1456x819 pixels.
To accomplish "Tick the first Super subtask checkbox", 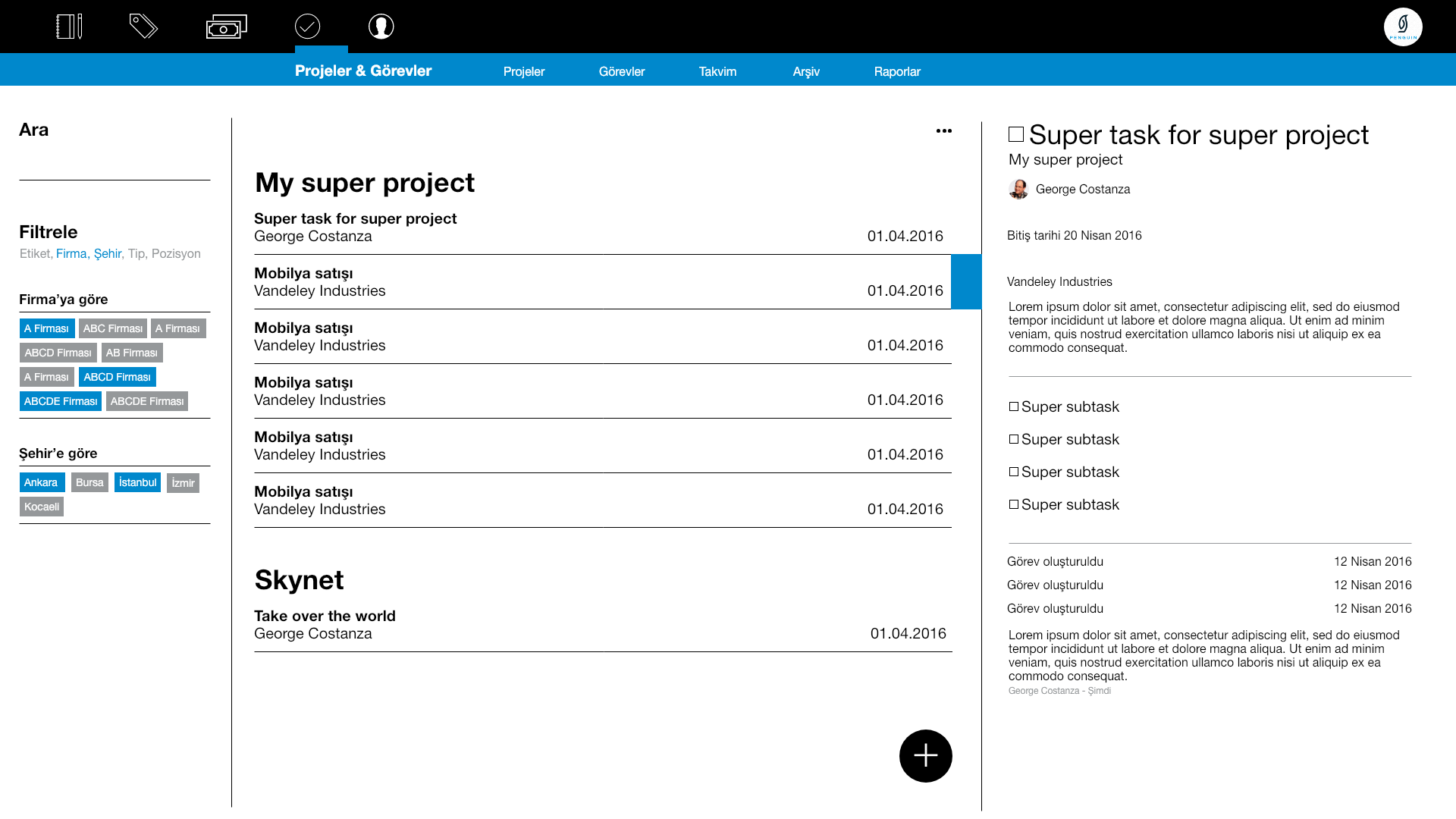I will tap(1014, 407).
